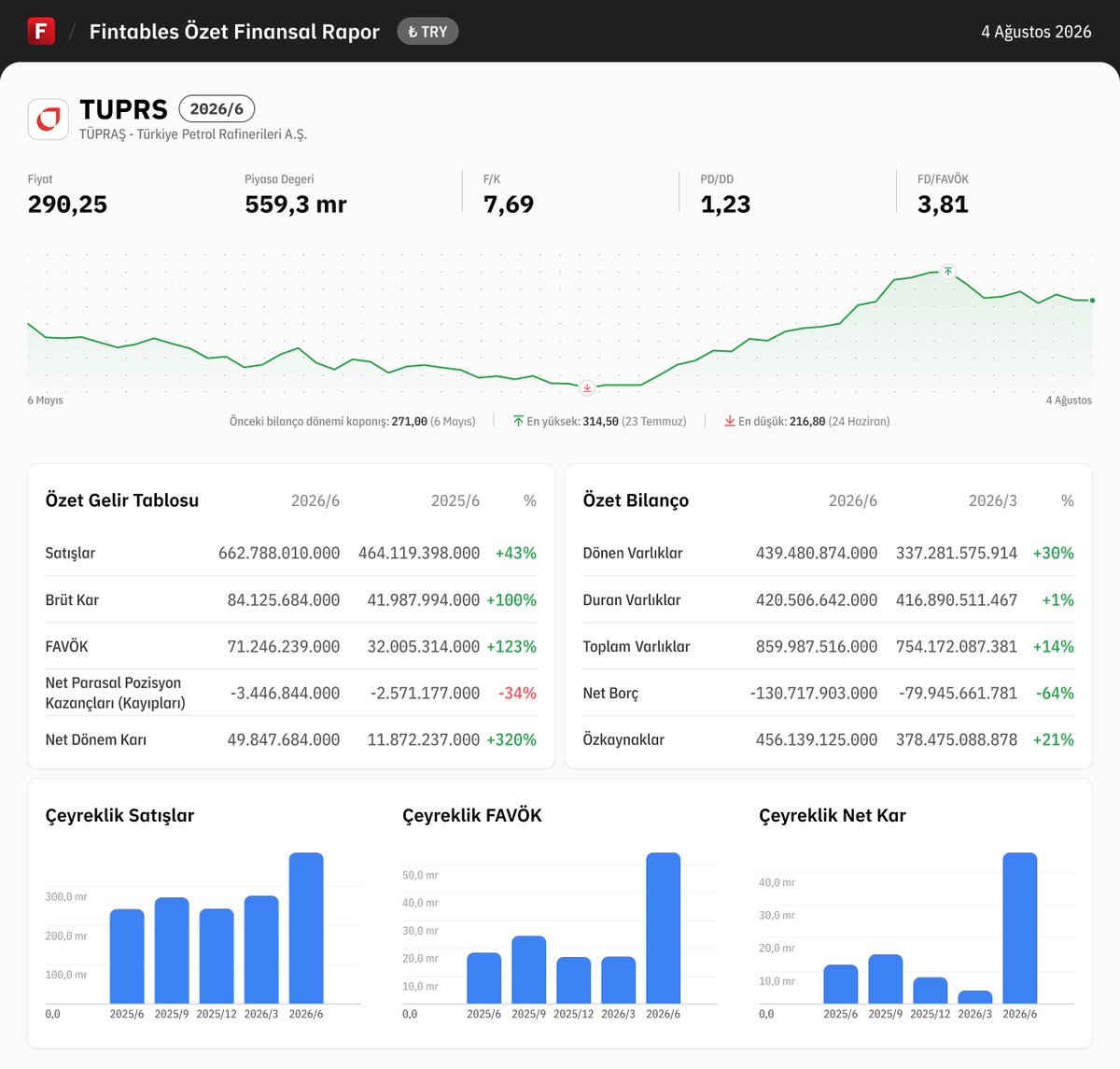The width and height of the screenshot is (1120, 1069).
Task: Click Duran Varlıklar +1% change value
Action: click(x=1057, y=599)
